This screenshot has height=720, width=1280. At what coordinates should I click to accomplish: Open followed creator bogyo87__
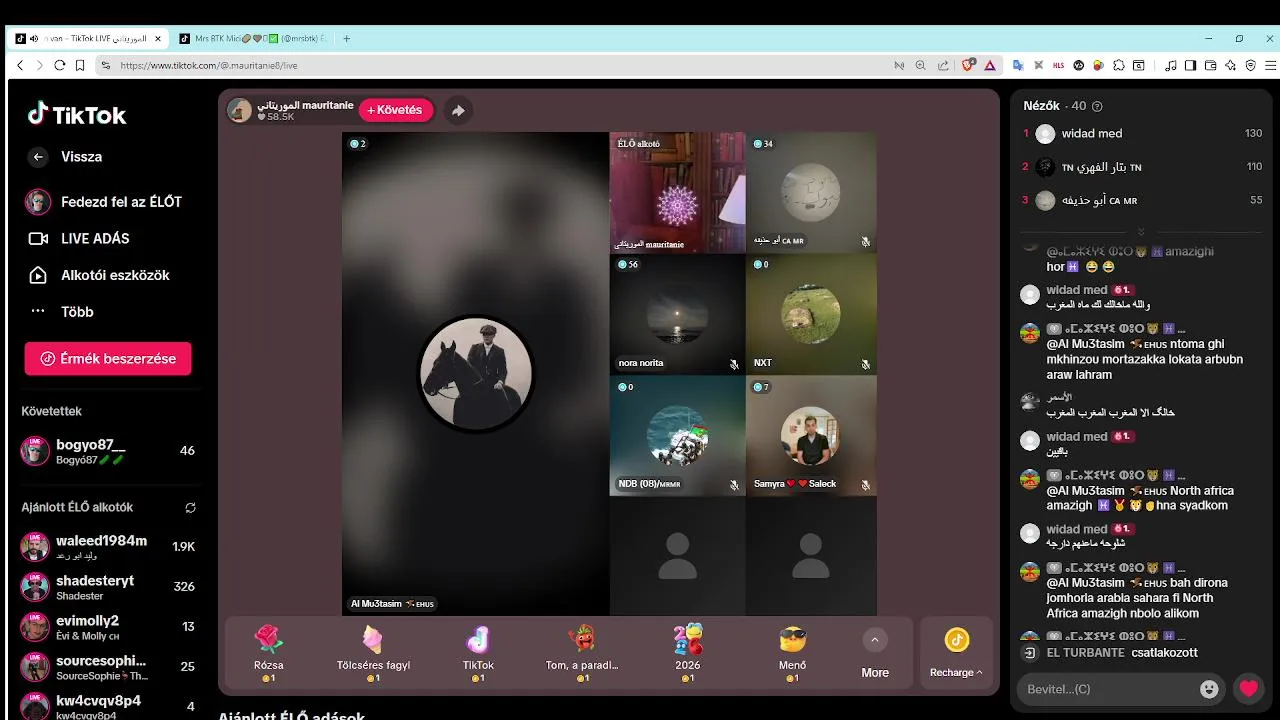pos(108,451)
